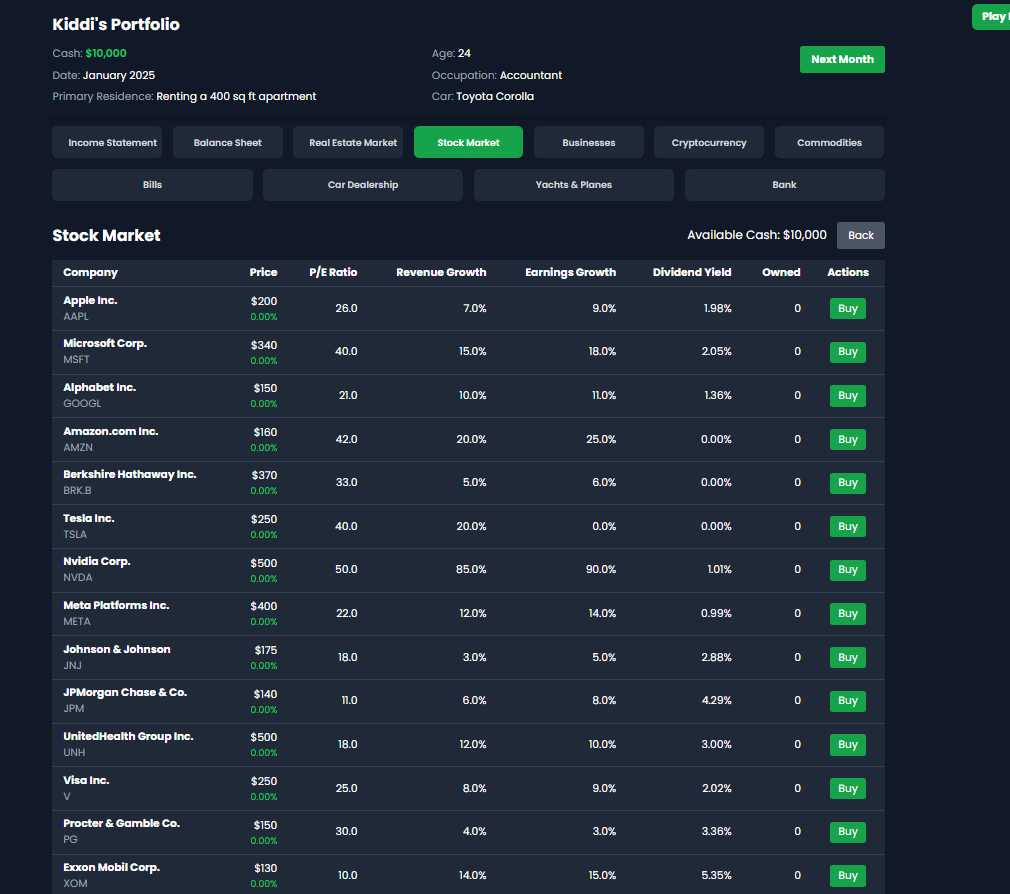
Task: Click the Back button beside Available Cash
Action: click(861, 235)
